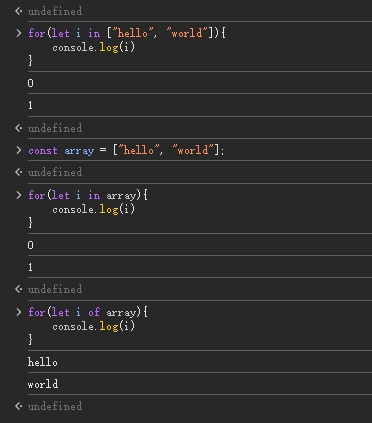Screen dimensions: 372x423
Task: Click the undefined result after the world output
Action: [x=55, y=406]
